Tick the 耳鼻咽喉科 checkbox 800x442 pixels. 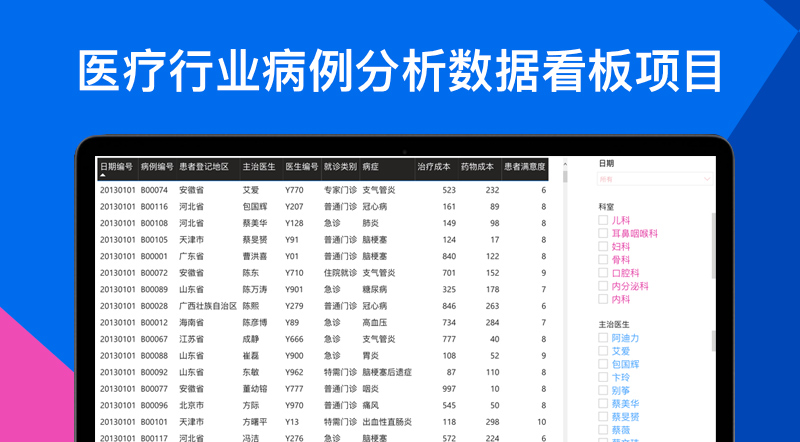click(x=603, y=233)
